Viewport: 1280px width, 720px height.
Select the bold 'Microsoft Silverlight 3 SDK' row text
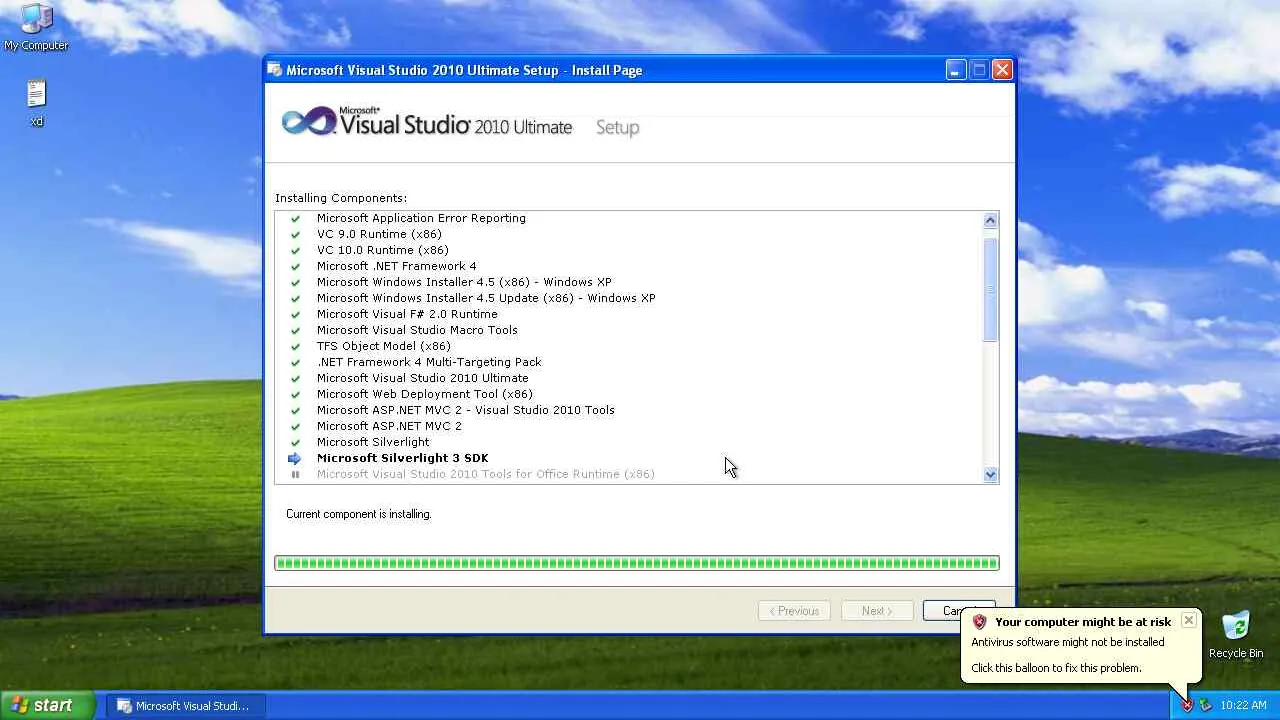click(403, 458)
